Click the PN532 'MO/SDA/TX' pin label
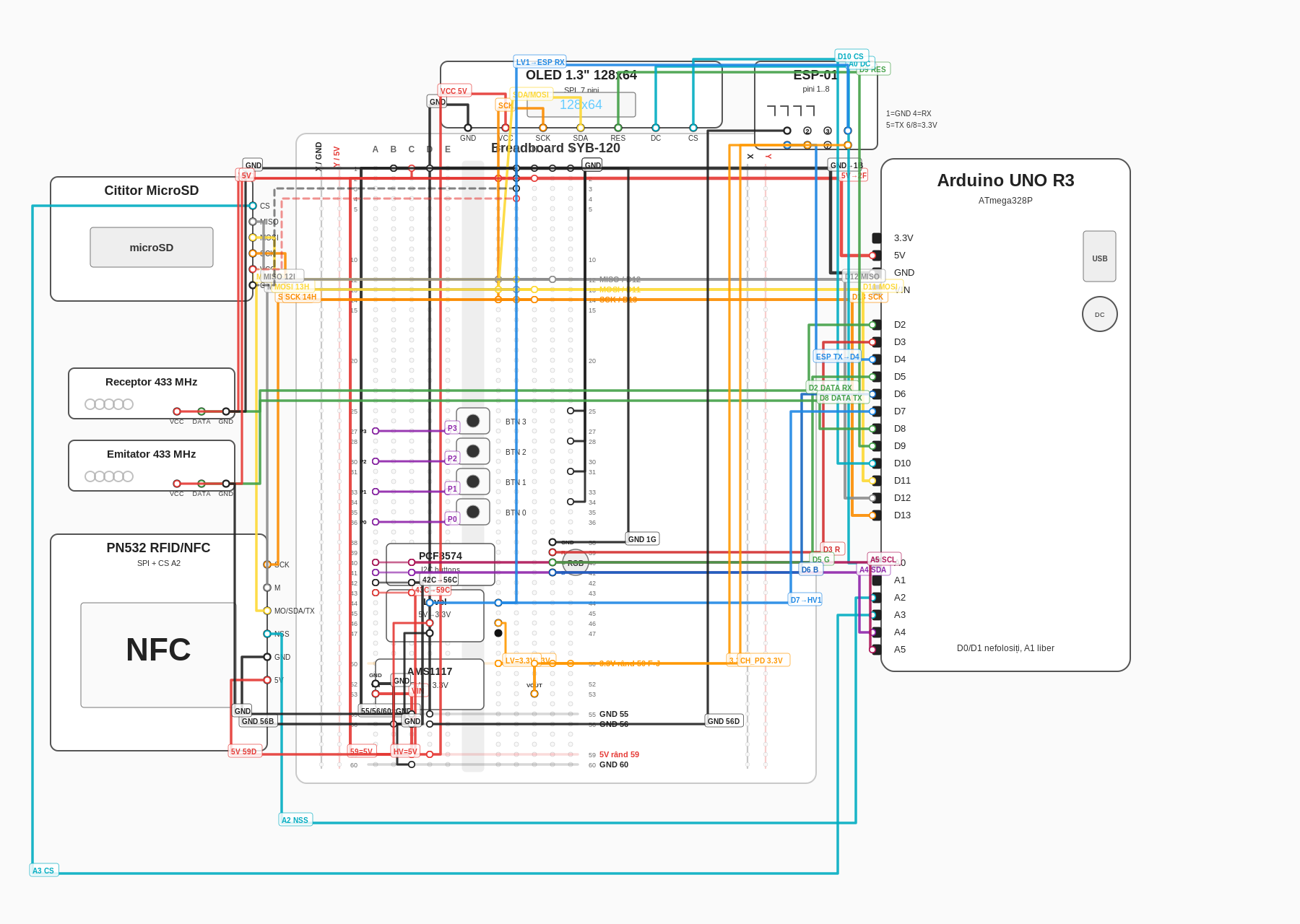Viewport: 1300px width, 924px height. [295, 611]
